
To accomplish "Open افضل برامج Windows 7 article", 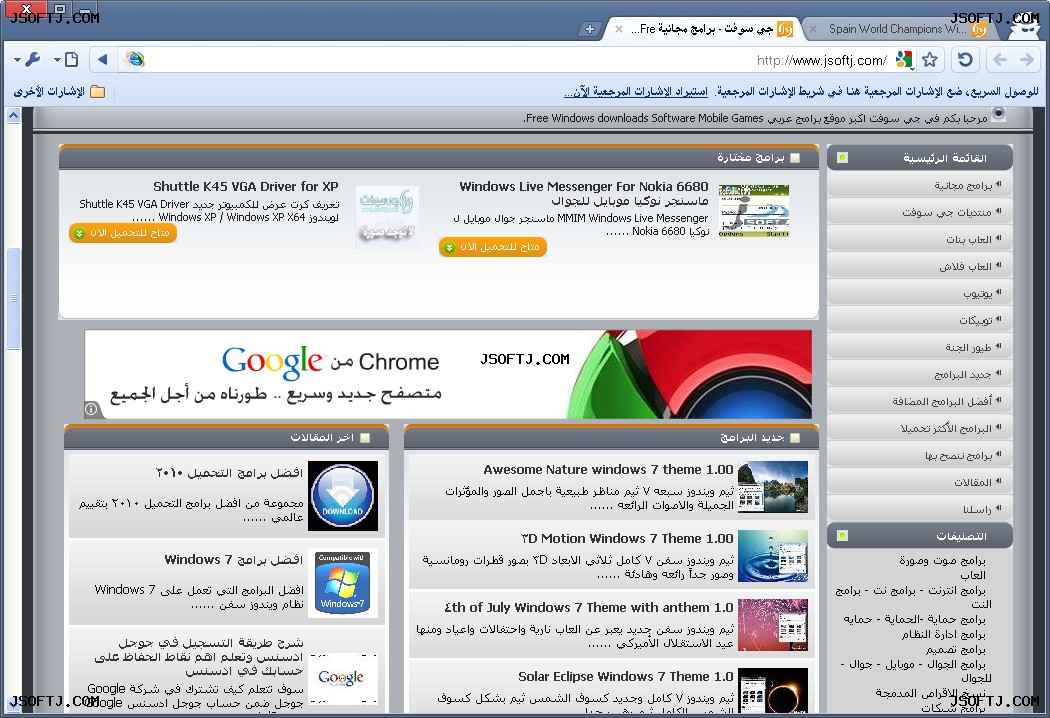I will [233, 559].
